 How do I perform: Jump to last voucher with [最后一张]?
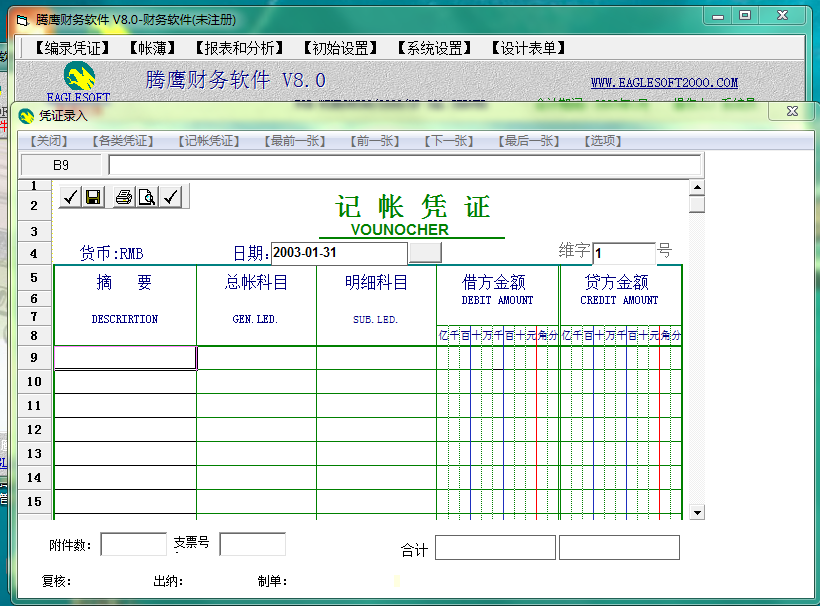[x=529, y=141]
